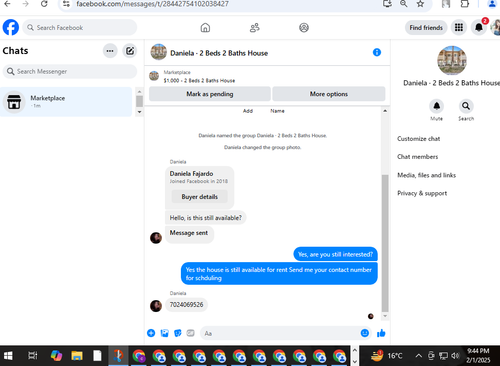Send a thumbs up like
Image resolution: width=500 pixels, height=366 pixels.
coord(381,333)
